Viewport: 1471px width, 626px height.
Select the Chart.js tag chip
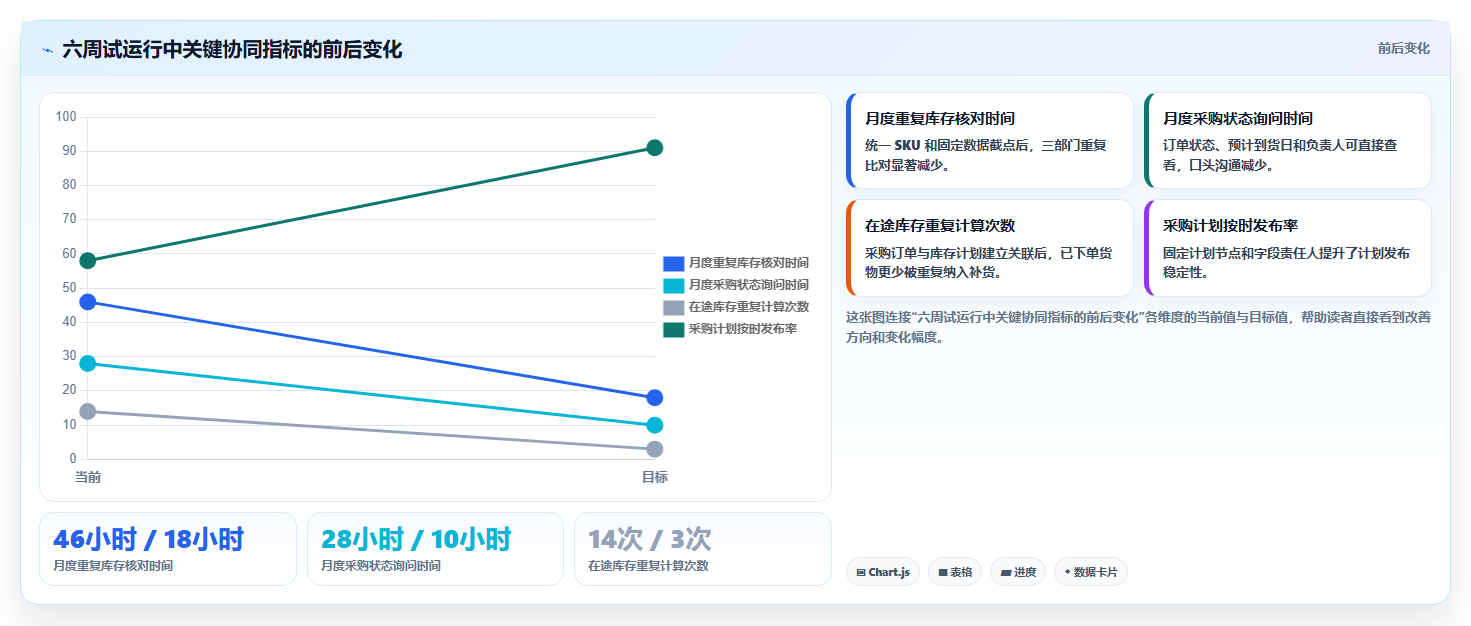point(883,572)
